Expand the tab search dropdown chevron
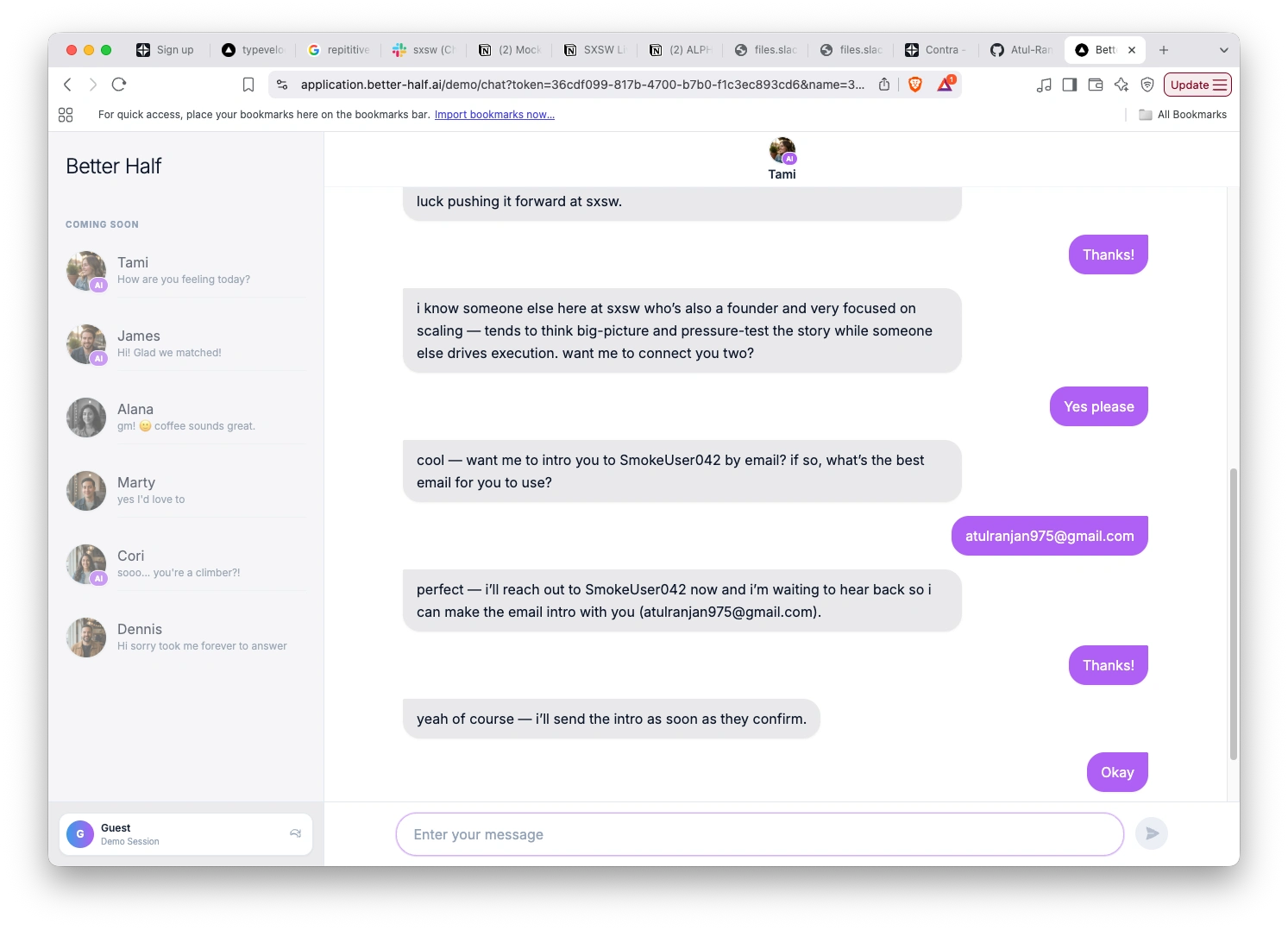This screenshot has width=1288, height=930. pyautogui.click(x=1223, y=50)
